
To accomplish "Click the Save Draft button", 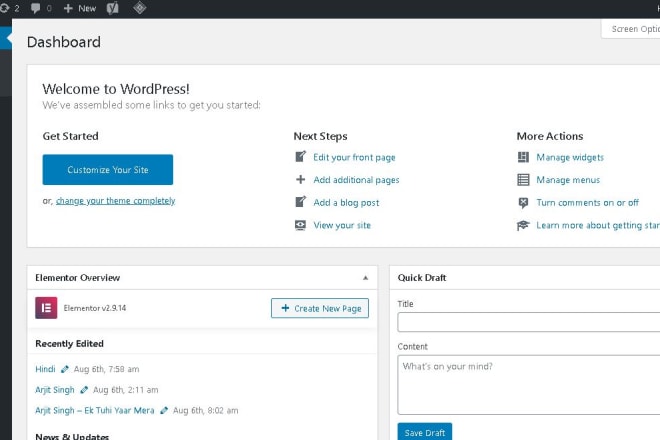I will [425, 432].
